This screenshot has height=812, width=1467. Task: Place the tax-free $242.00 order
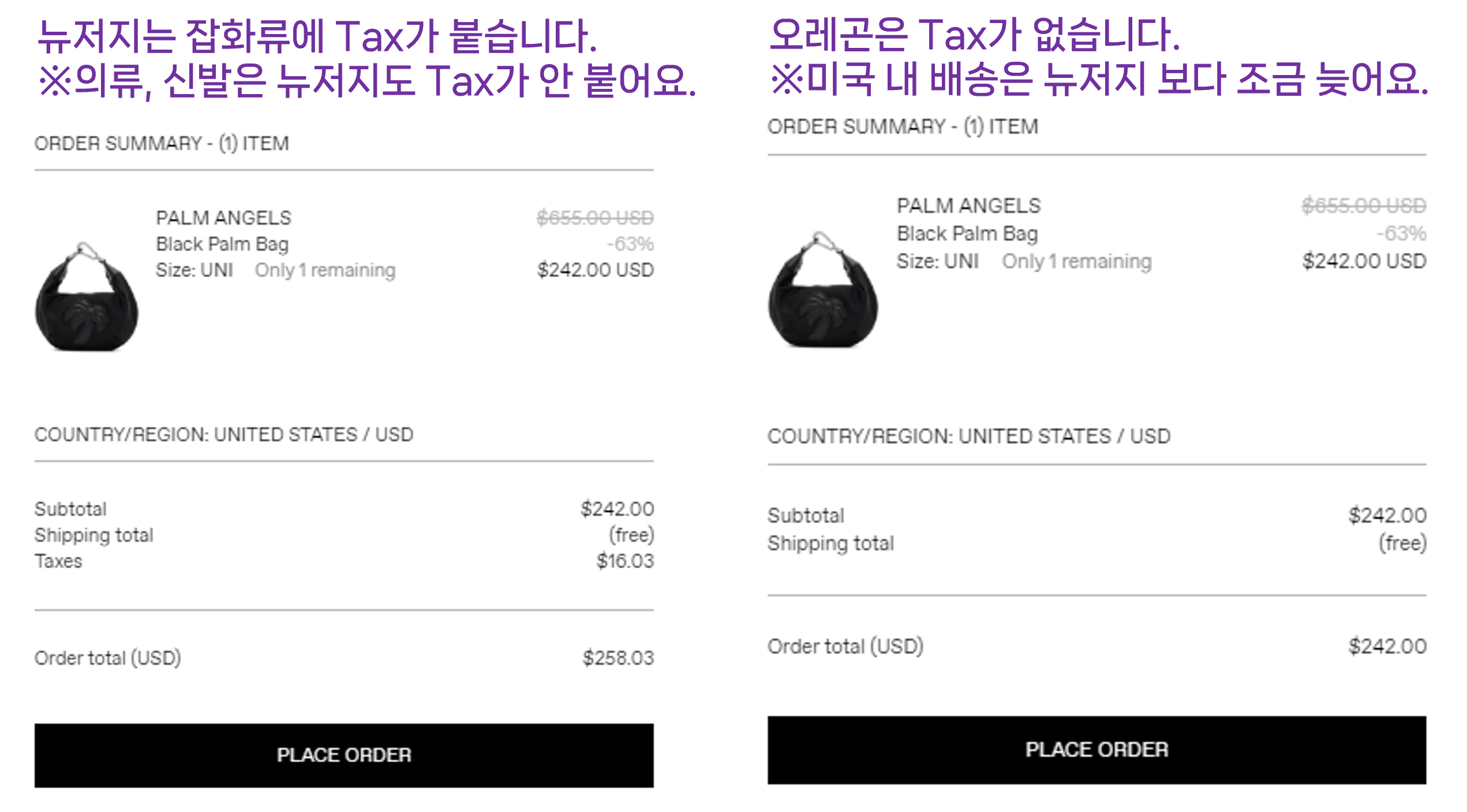coord(1096,750)
